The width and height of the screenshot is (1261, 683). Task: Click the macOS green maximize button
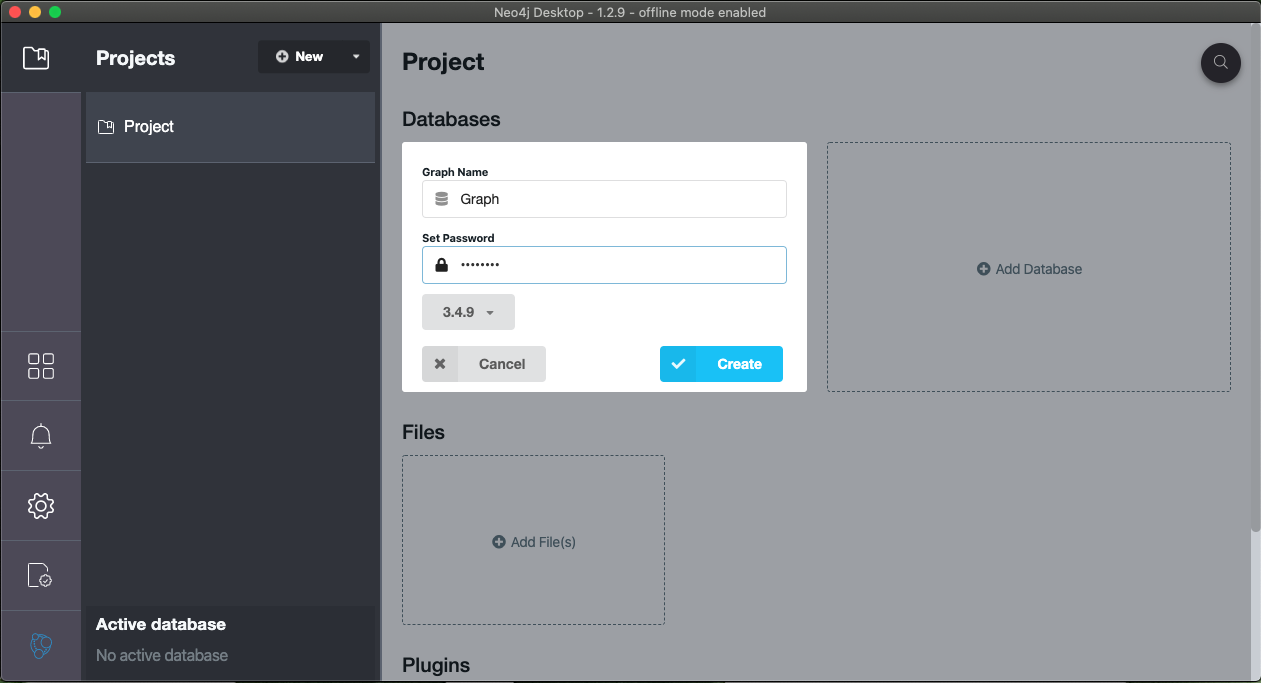pyautogui.click(x=55, y=12)
